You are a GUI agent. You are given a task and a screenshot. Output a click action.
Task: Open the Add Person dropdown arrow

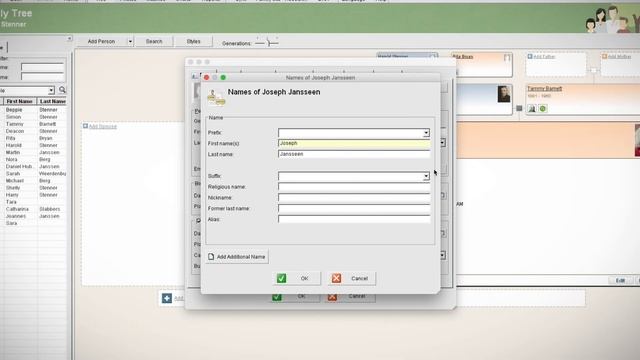[130, 42]
